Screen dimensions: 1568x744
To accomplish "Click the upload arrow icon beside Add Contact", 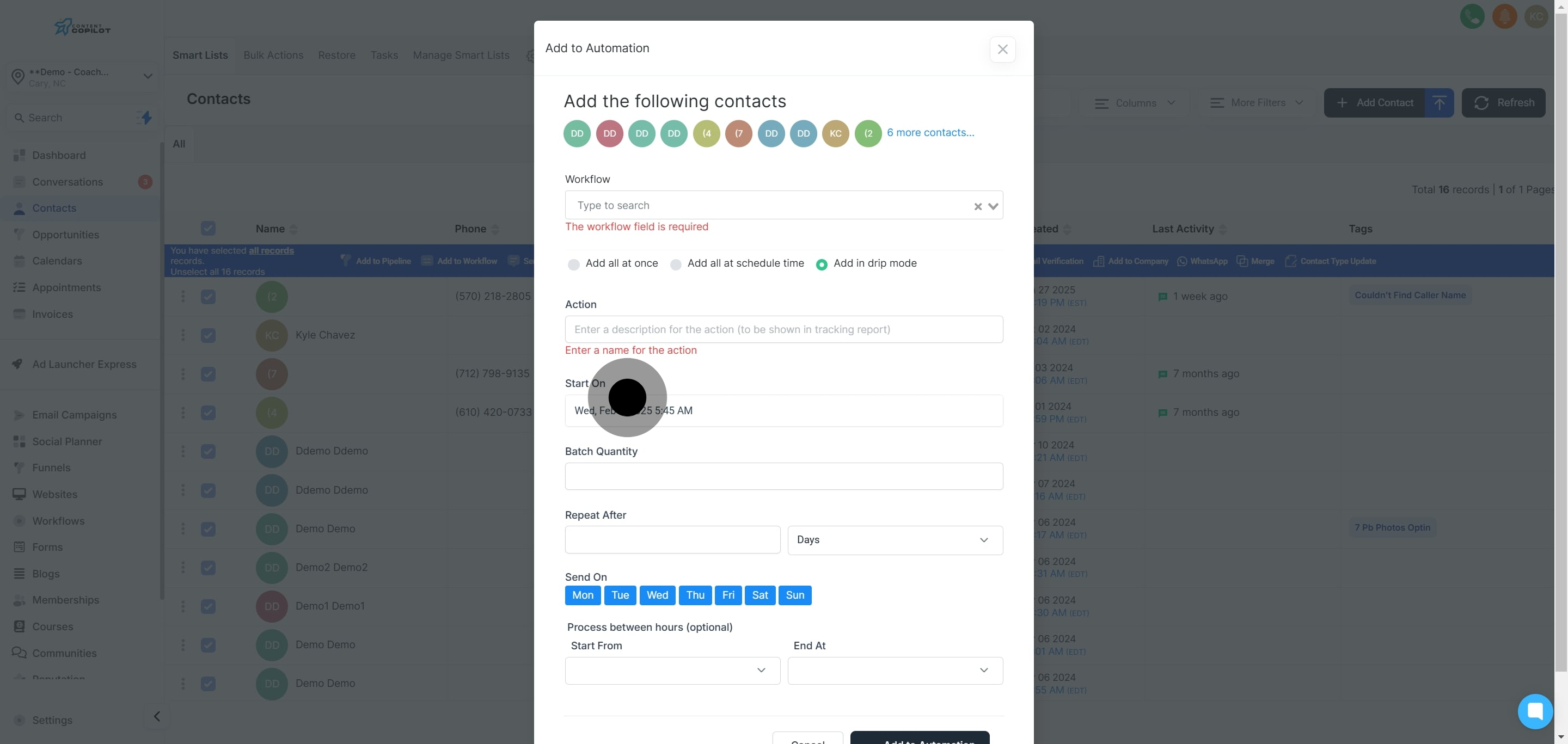I will 1439,103.
